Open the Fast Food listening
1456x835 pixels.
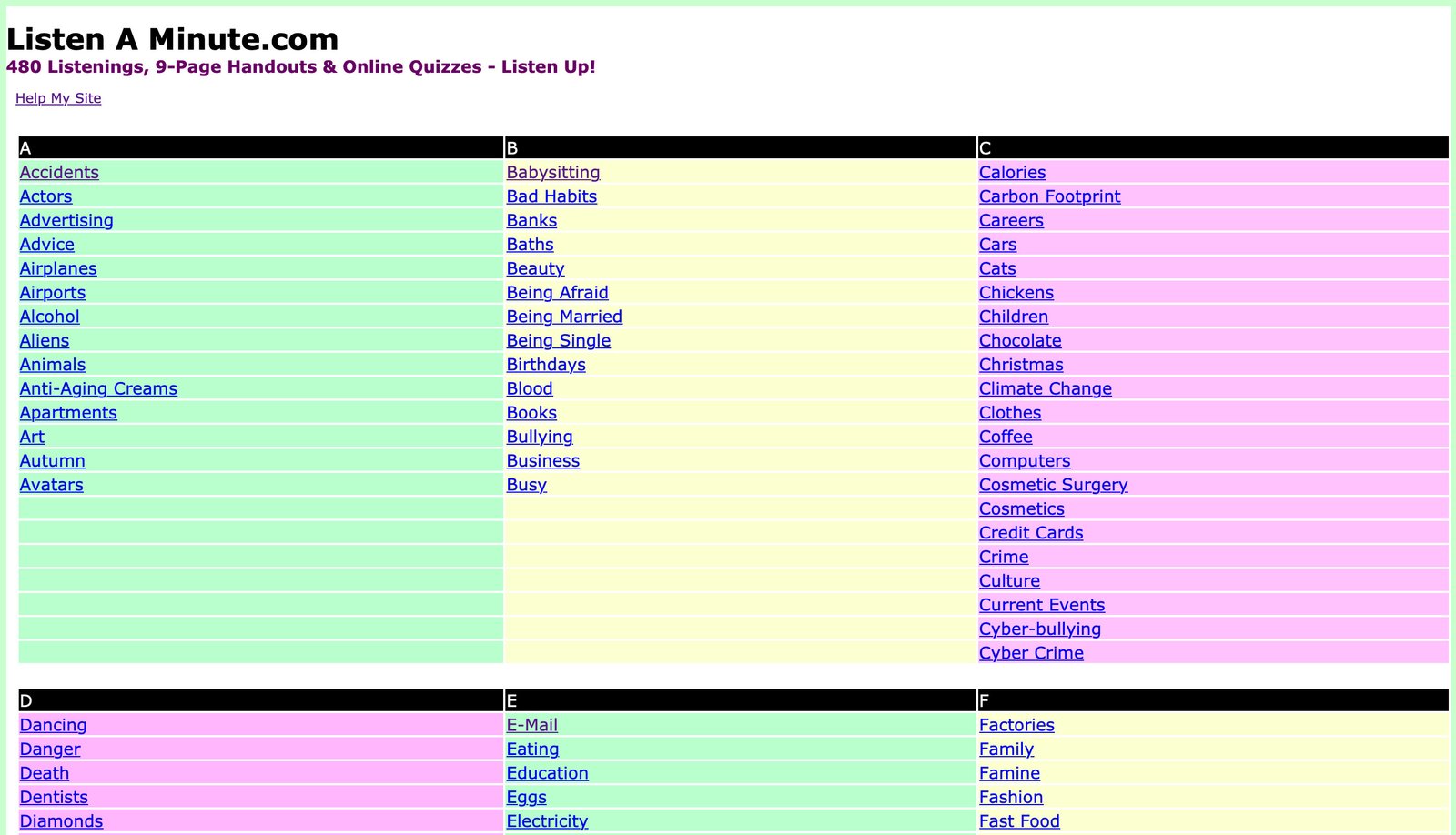point(1019,821)
